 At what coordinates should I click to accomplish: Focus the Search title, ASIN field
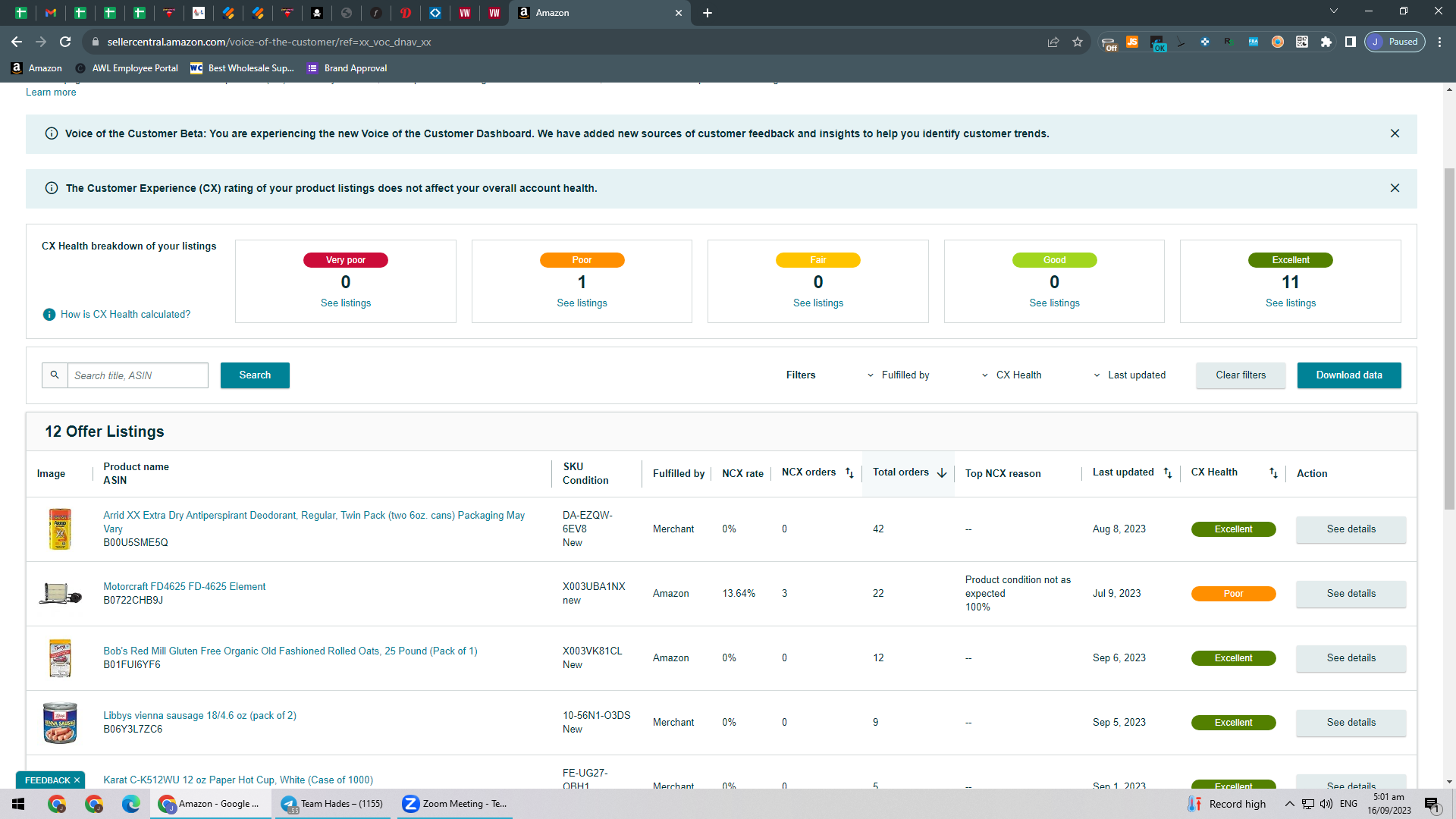coord(137,375)
